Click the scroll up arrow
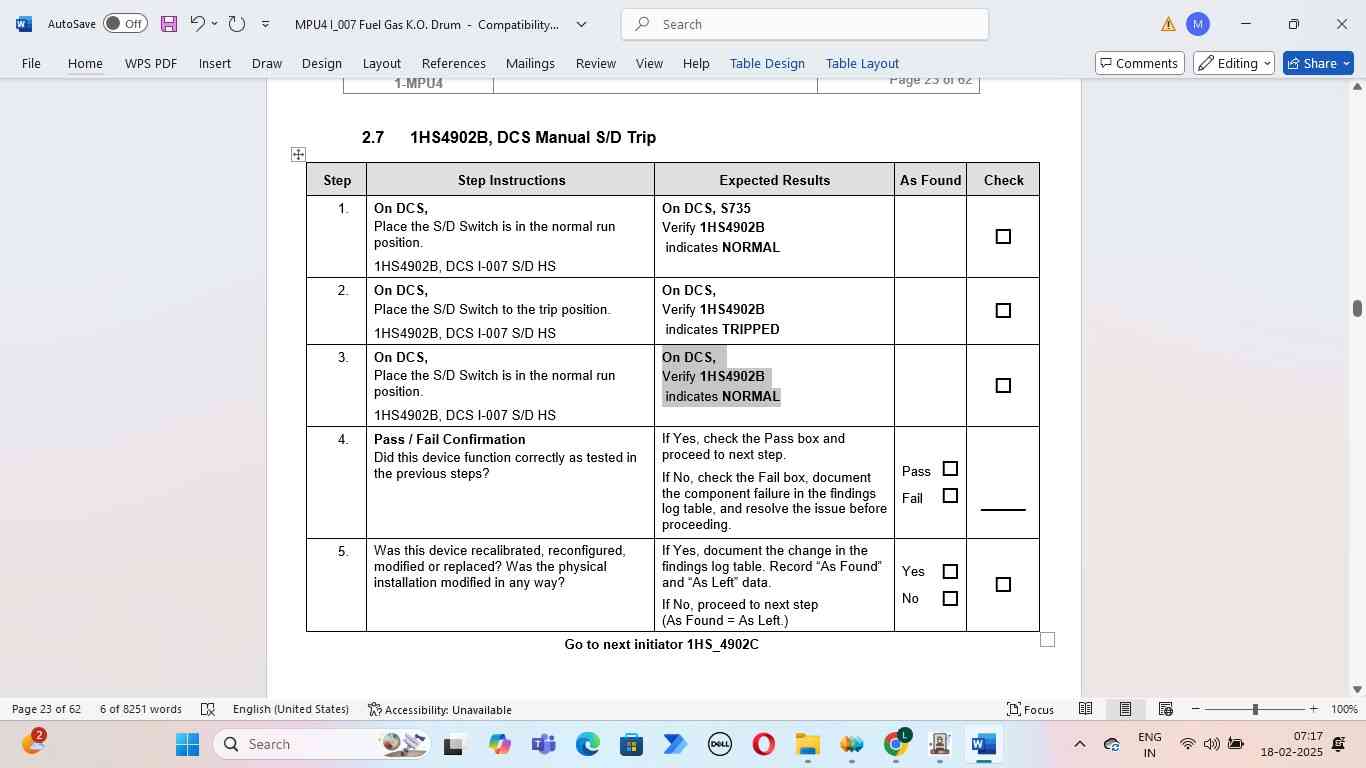Screen dimensions: 1366x768 pyautogui.click(x=1357, y=87)
